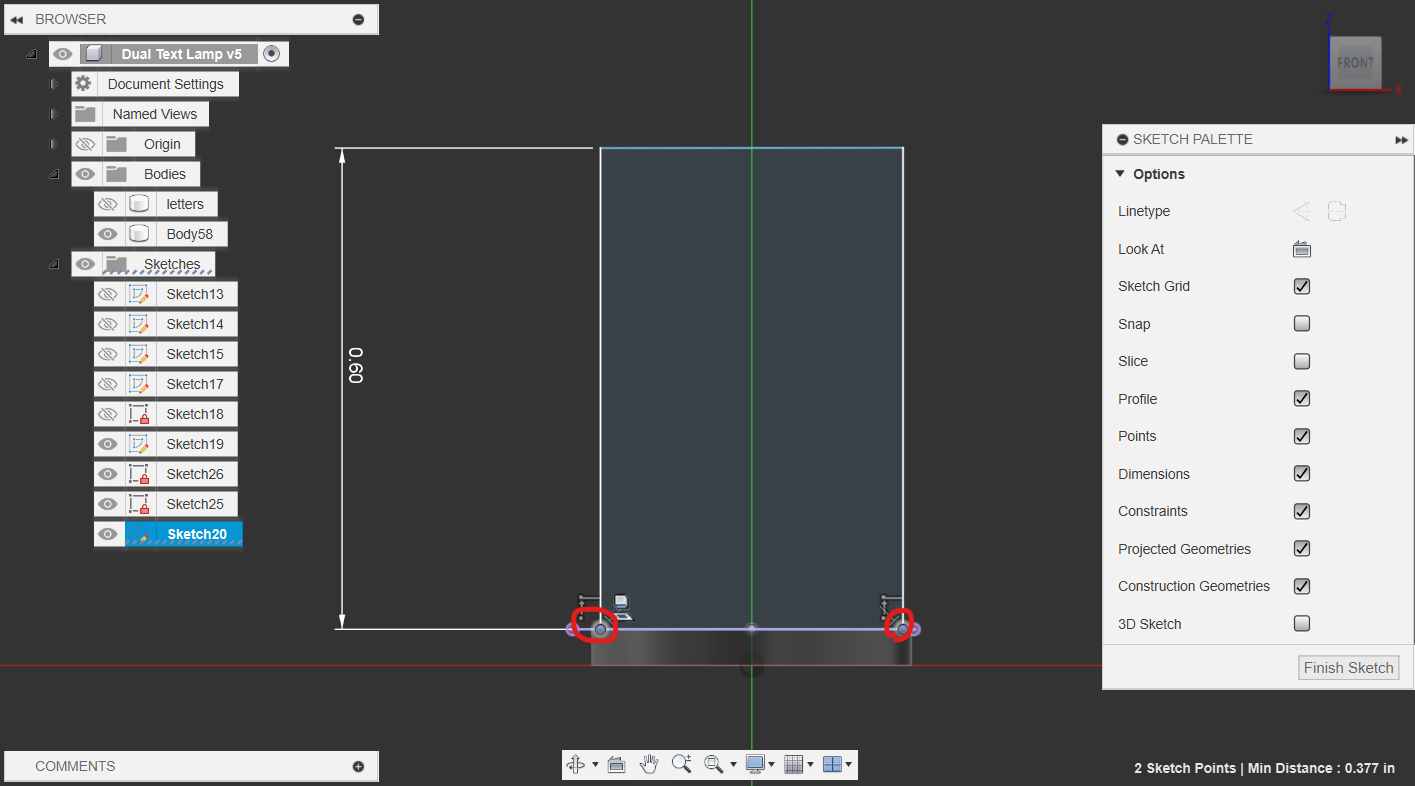Click the plus icon on Comments panel
1415x786 pixels.
pos(358,767)
